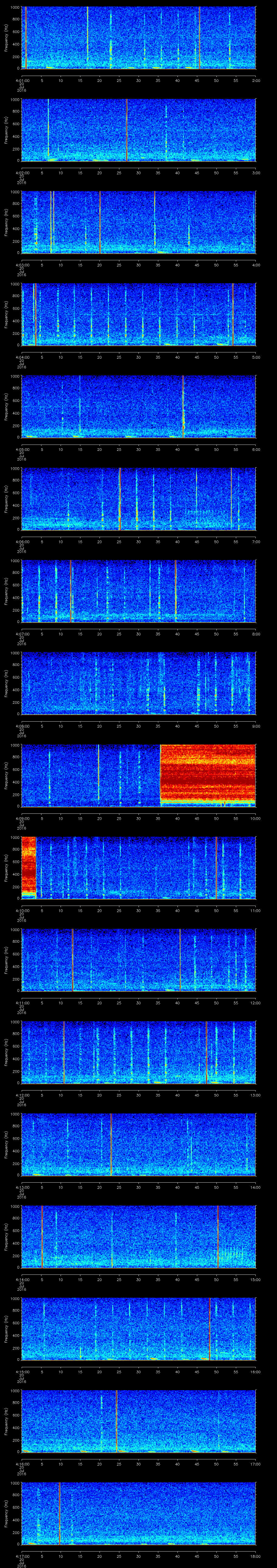Click the '4:13:00' time label
Screen dimensions: 277x1568
click(22, 1187)
